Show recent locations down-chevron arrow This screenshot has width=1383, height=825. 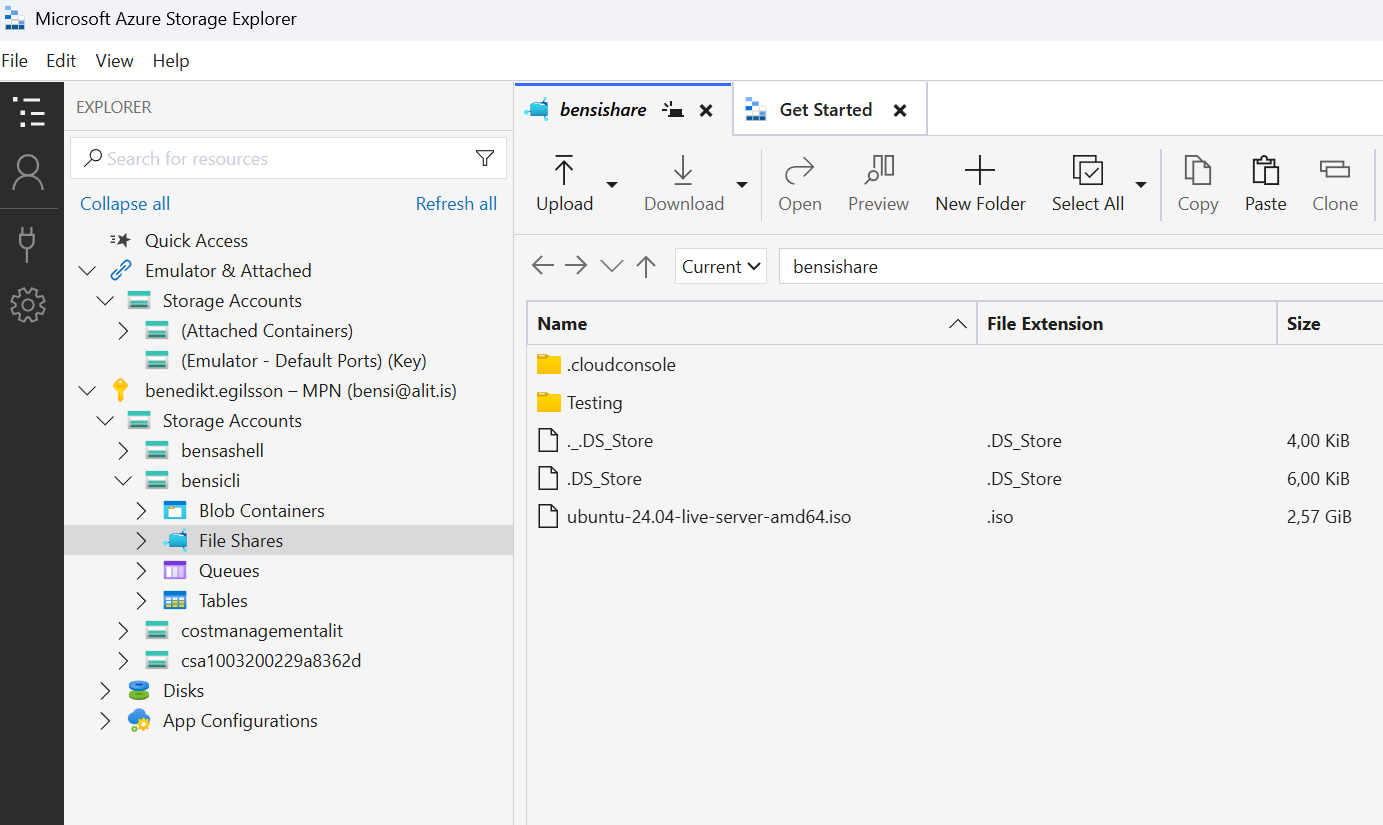[611, 266]
